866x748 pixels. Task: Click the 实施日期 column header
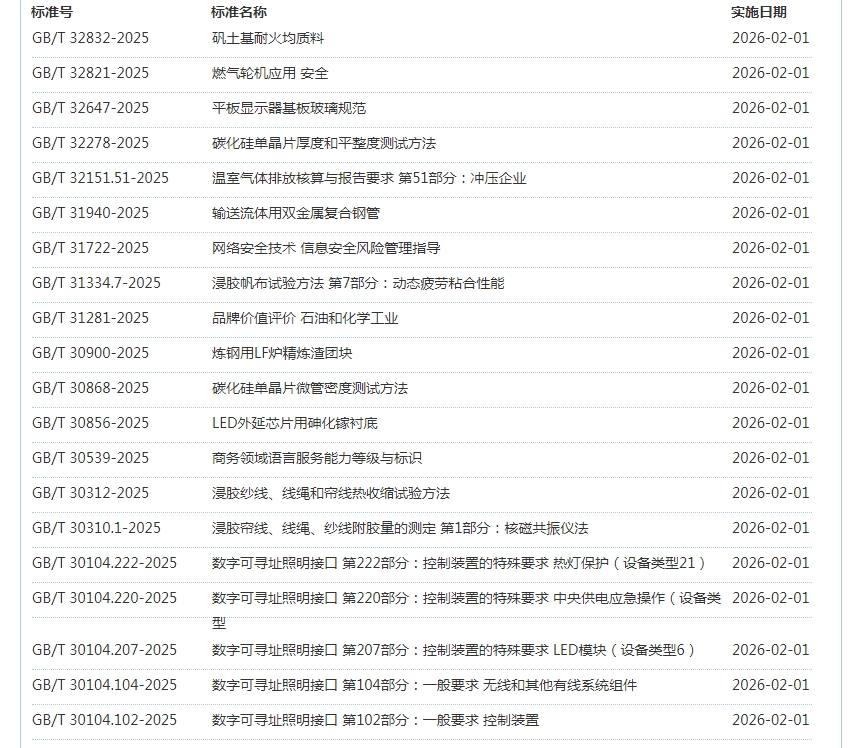pyautogui.click(x=759, y=12)
